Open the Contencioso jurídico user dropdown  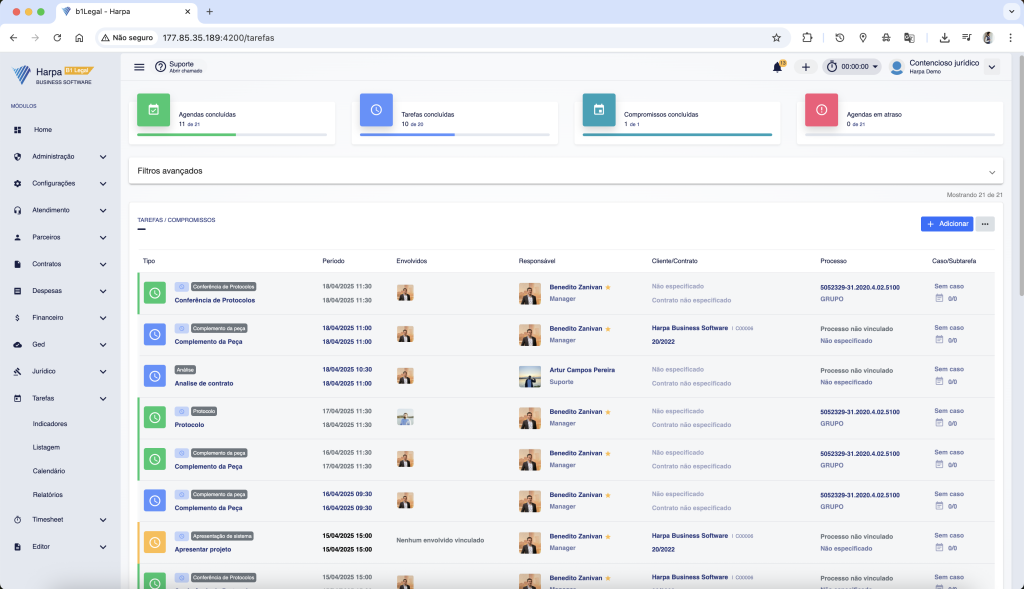(x=992, y=67)
